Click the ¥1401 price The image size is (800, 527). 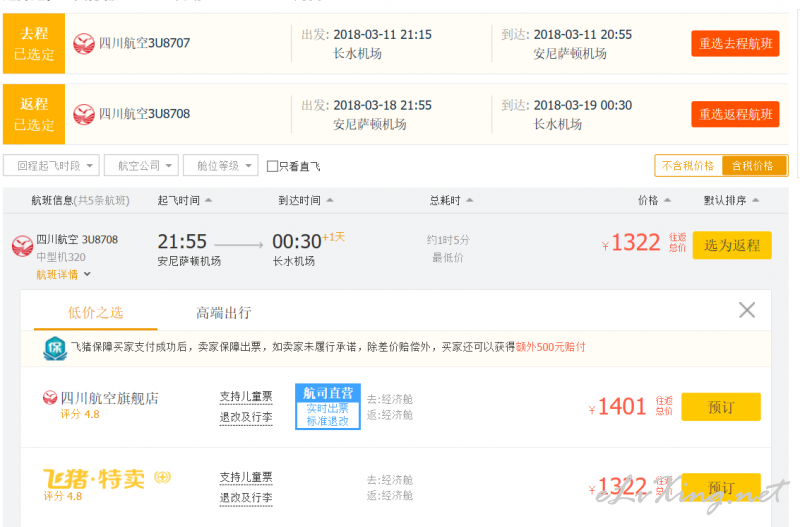617,407
